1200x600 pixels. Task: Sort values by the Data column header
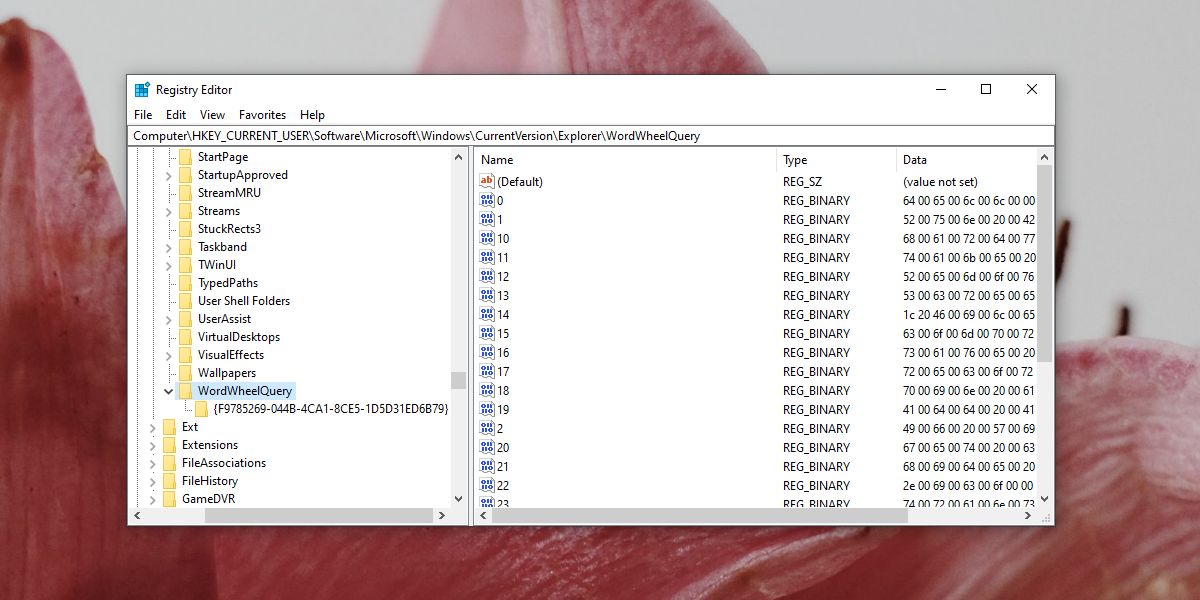pyautogui.click(x=966, y=160)
